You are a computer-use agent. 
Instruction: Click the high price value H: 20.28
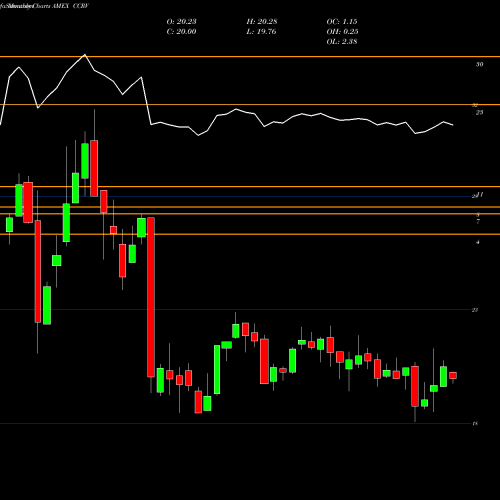point(262,21)
